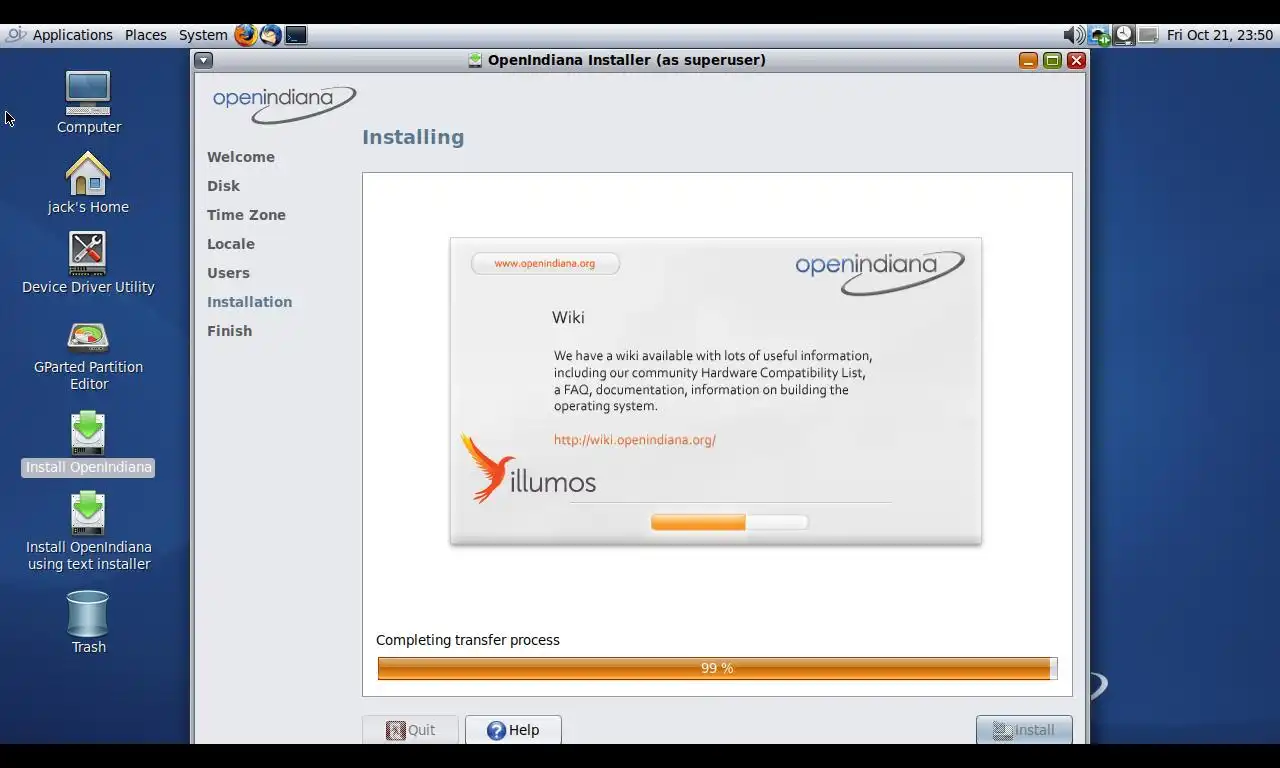The image size is (1280, 768).
Task: Click the network status tray icon
Action: pyautogui.click(x=1099, y=35)
